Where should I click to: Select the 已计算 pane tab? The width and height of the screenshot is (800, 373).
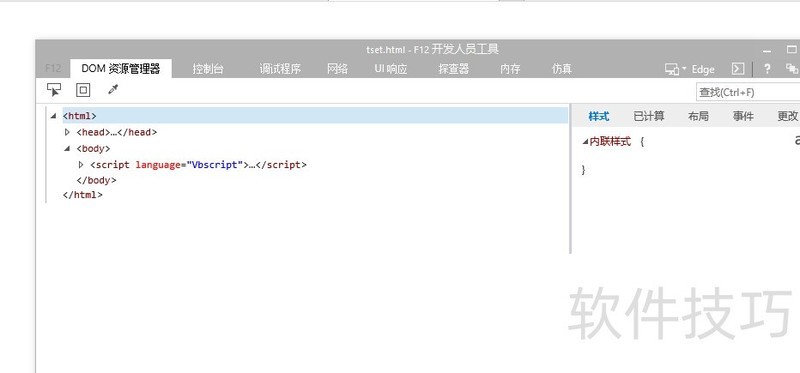pos(648,116)
